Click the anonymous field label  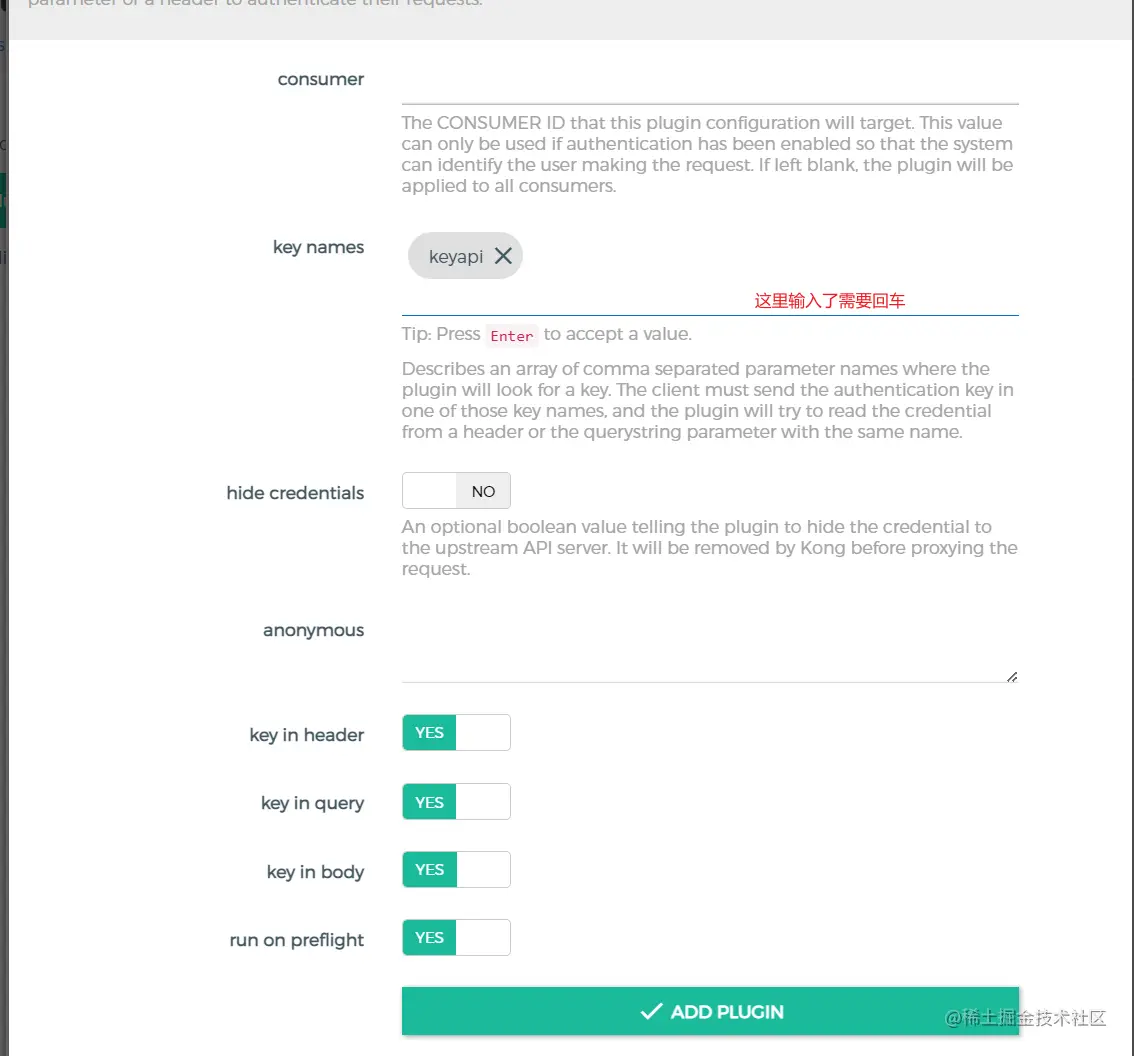(x=313, y=630)
